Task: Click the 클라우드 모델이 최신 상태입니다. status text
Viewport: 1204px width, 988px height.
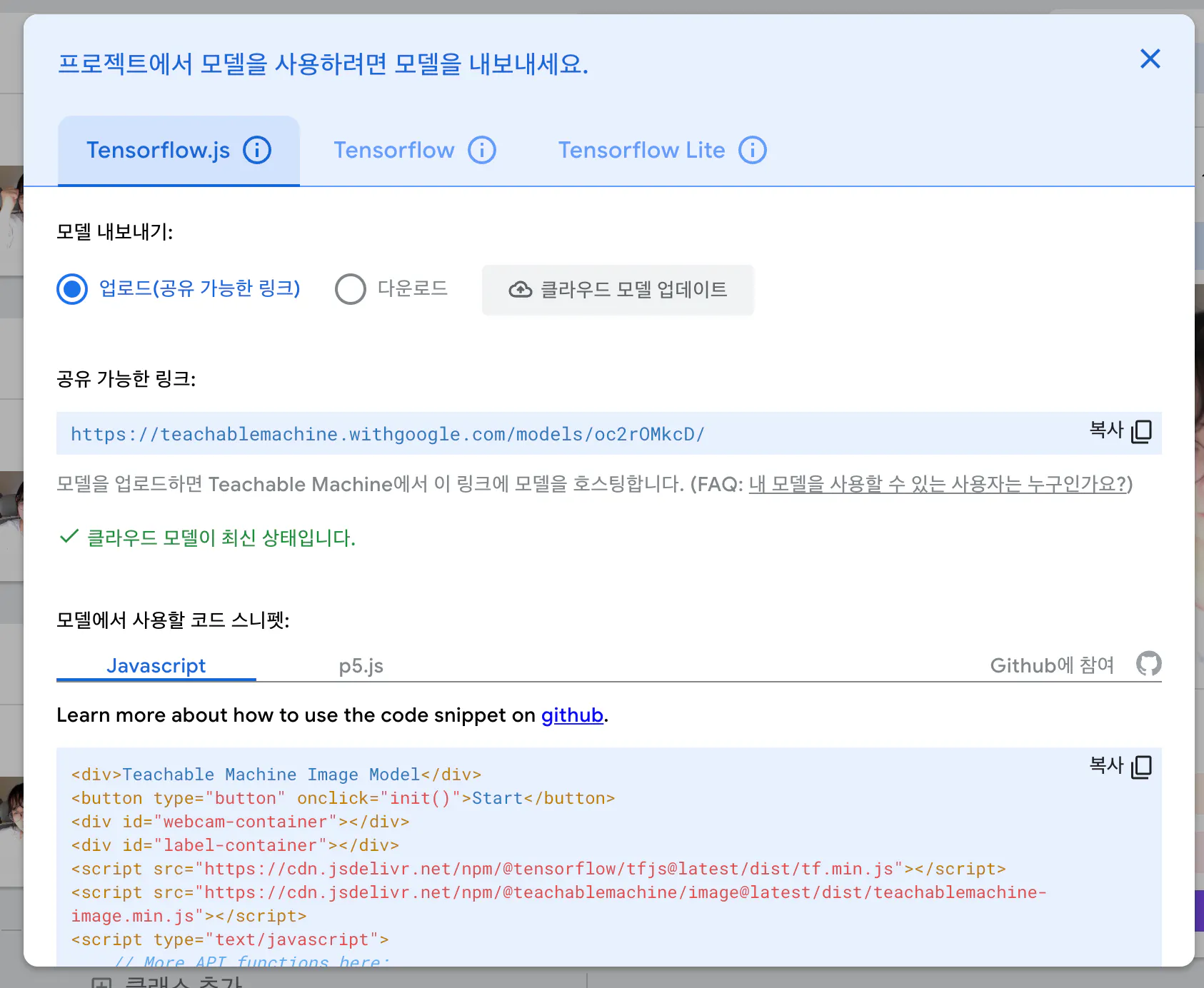Action: [221, 538]
